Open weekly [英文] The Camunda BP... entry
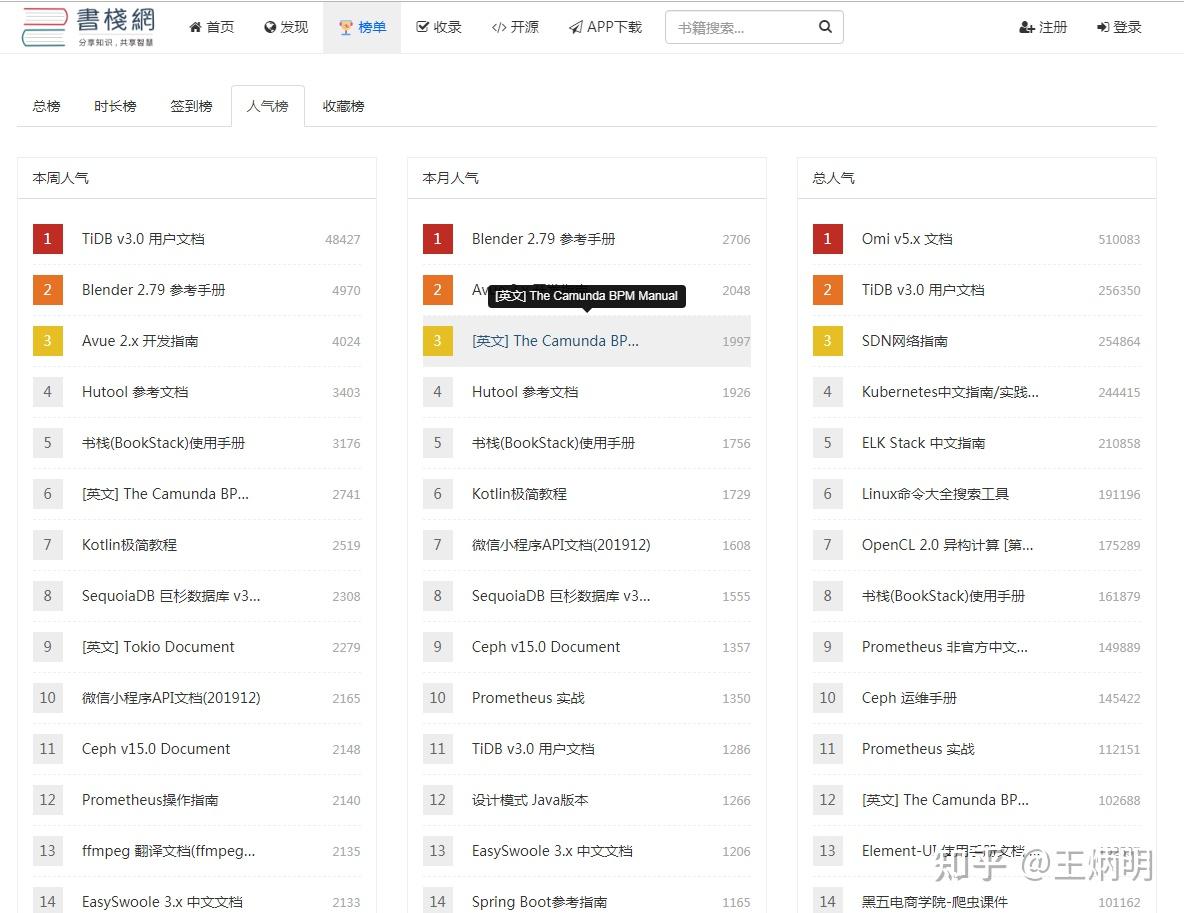 [x=165, y=494]
